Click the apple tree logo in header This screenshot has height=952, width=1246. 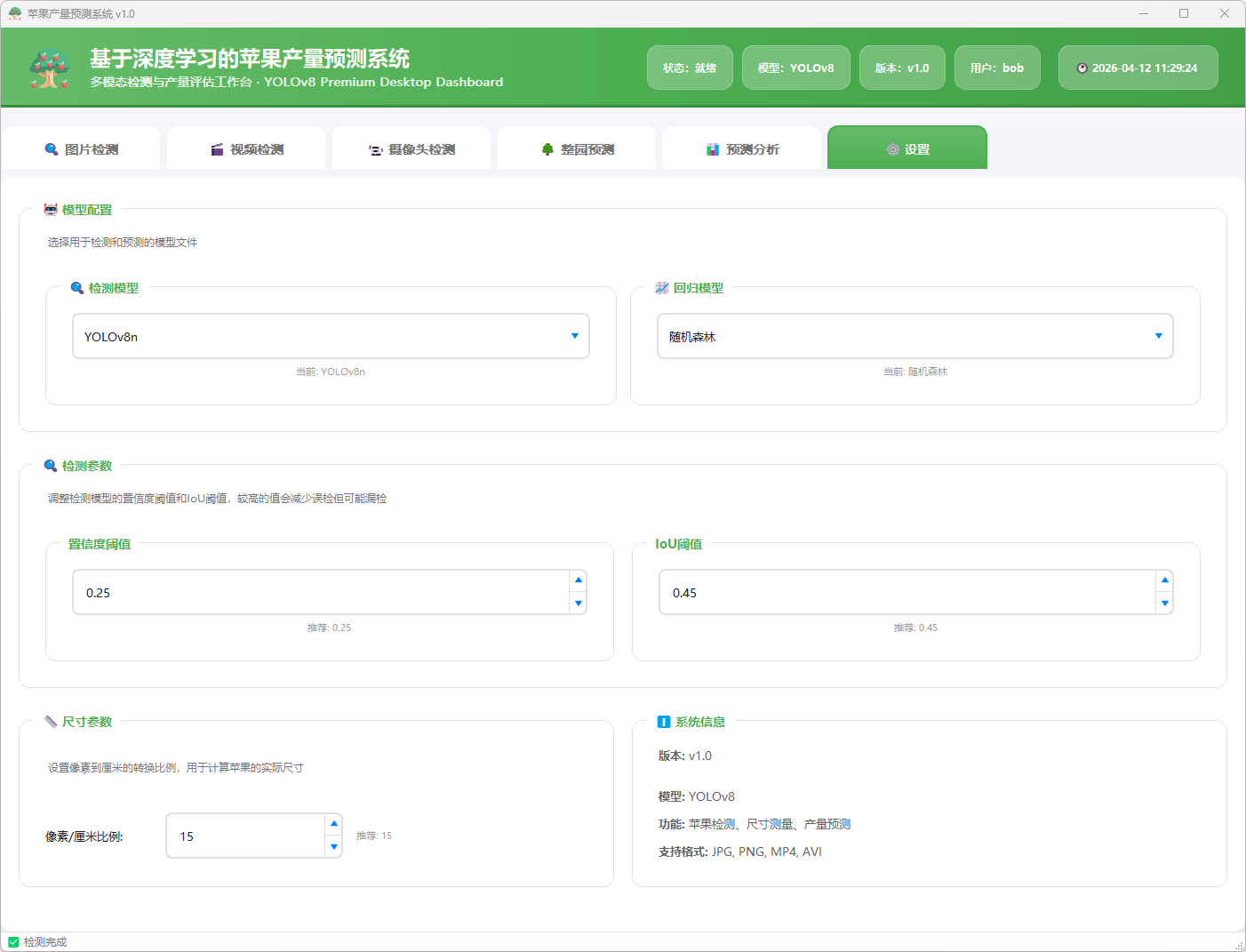[x=50, y=68]
